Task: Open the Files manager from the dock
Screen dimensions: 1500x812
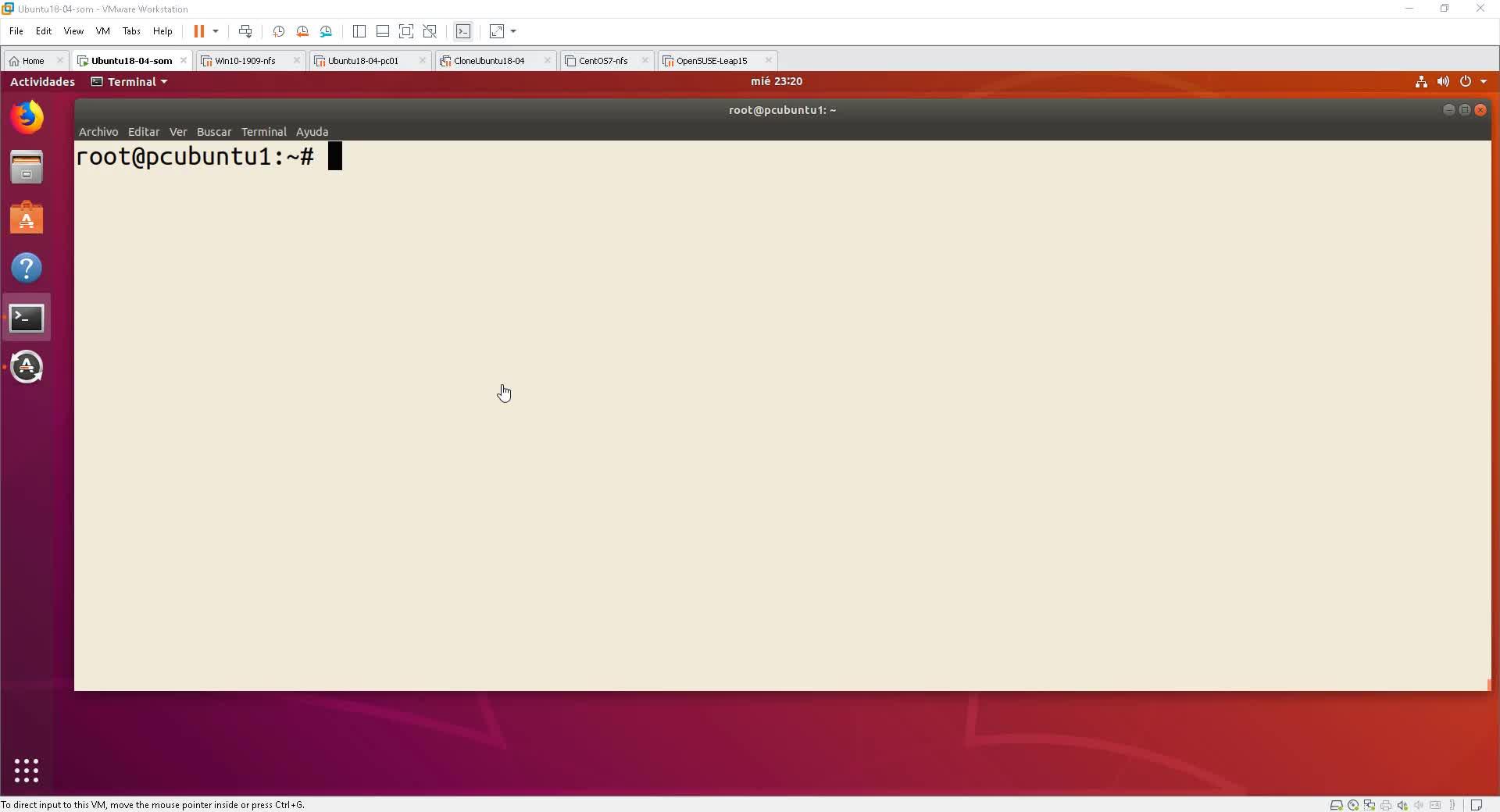Action: pos(27,167)
